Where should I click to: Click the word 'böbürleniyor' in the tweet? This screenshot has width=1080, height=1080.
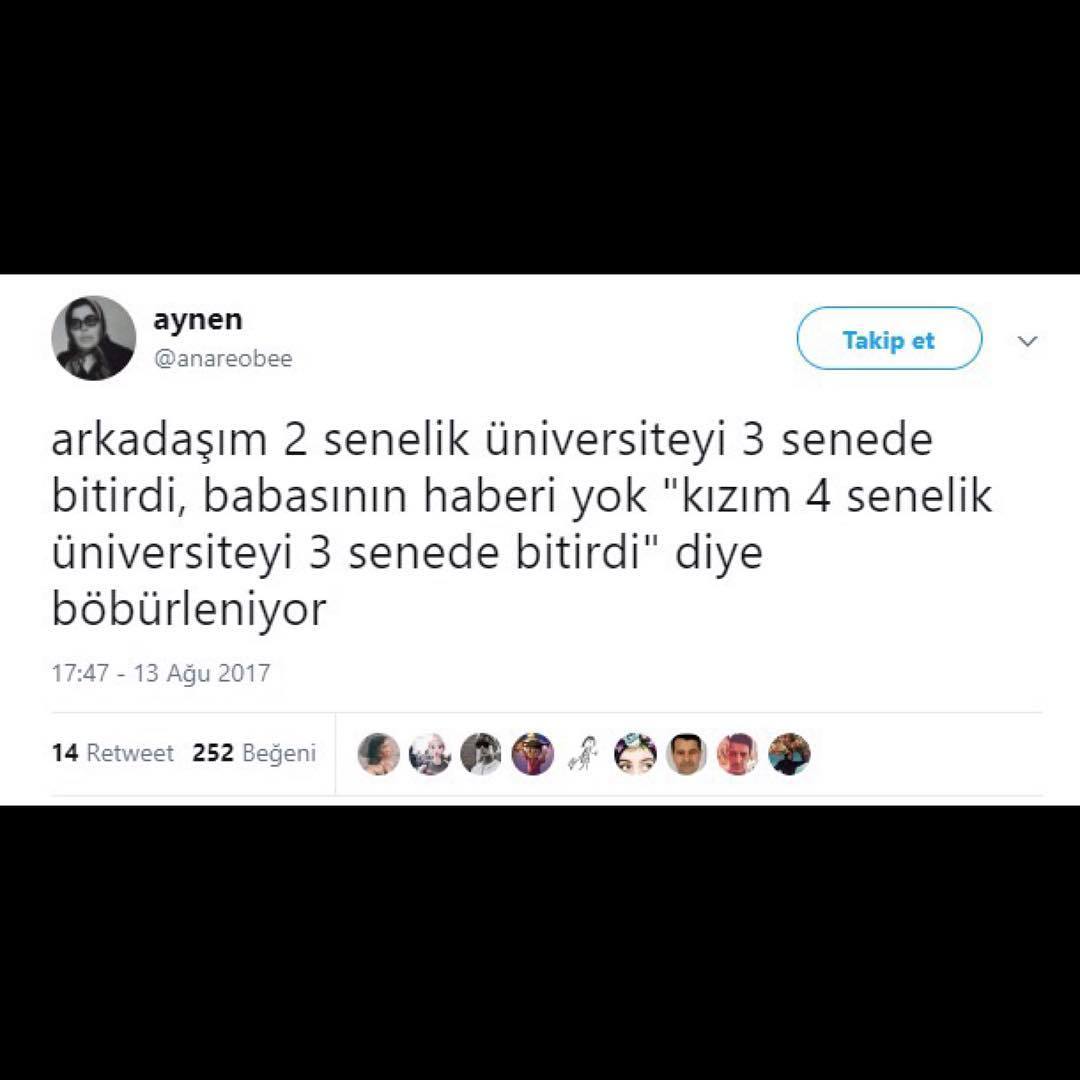(189, 609)
